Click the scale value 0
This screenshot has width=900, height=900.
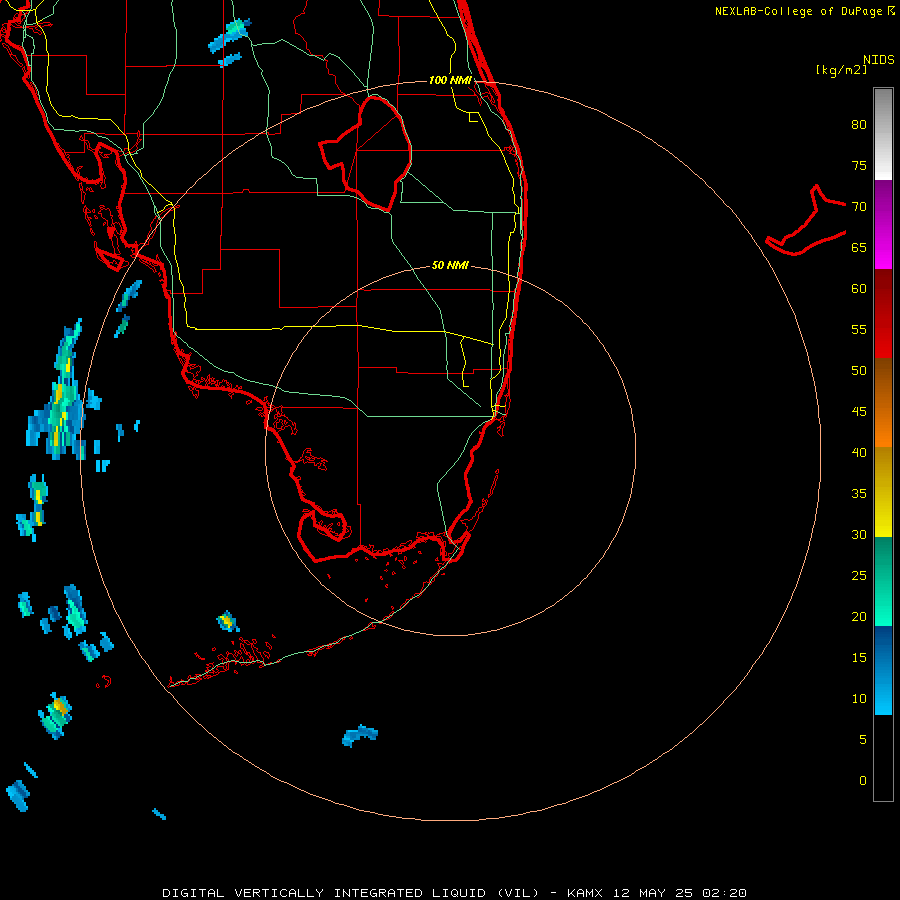pos(863,781)
